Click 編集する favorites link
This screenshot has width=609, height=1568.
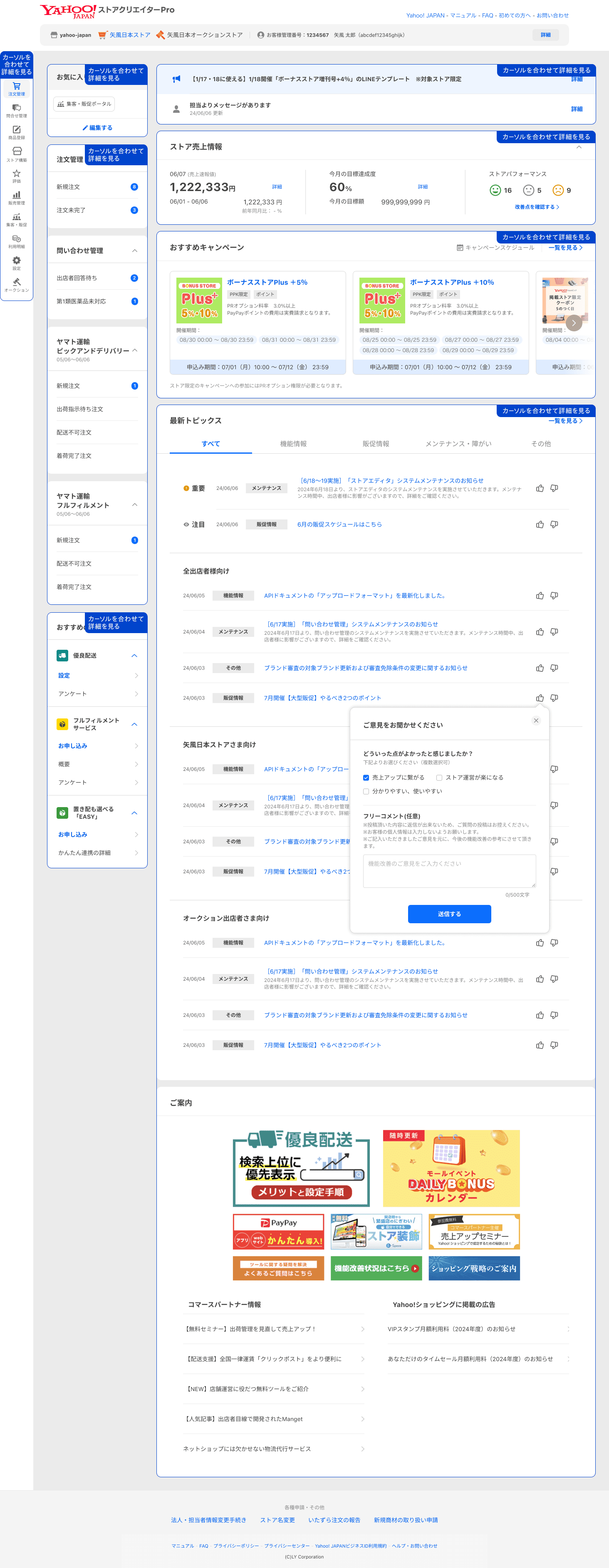pos(97,128)
